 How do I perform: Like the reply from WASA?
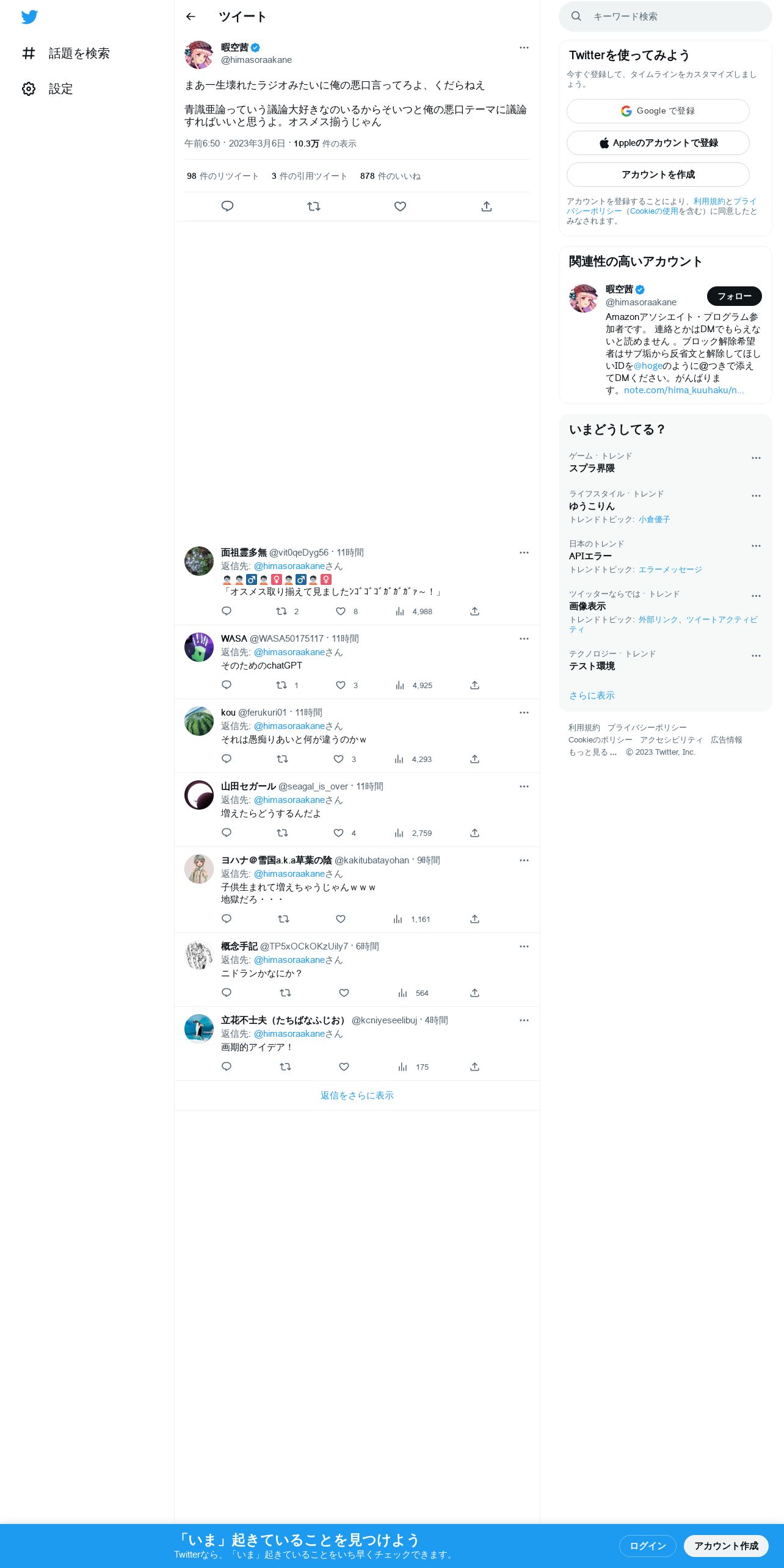coord(341,685)
